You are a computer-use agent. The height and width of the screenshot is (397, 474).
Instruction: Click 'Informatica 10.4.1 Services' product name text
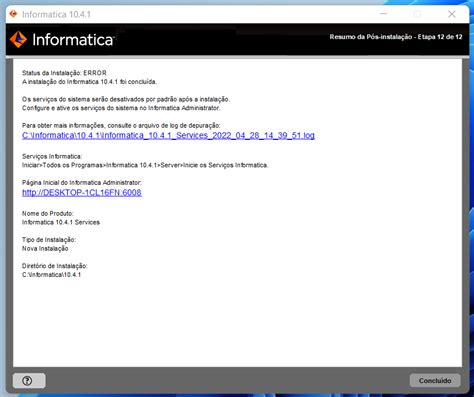[x=61, y=222]
